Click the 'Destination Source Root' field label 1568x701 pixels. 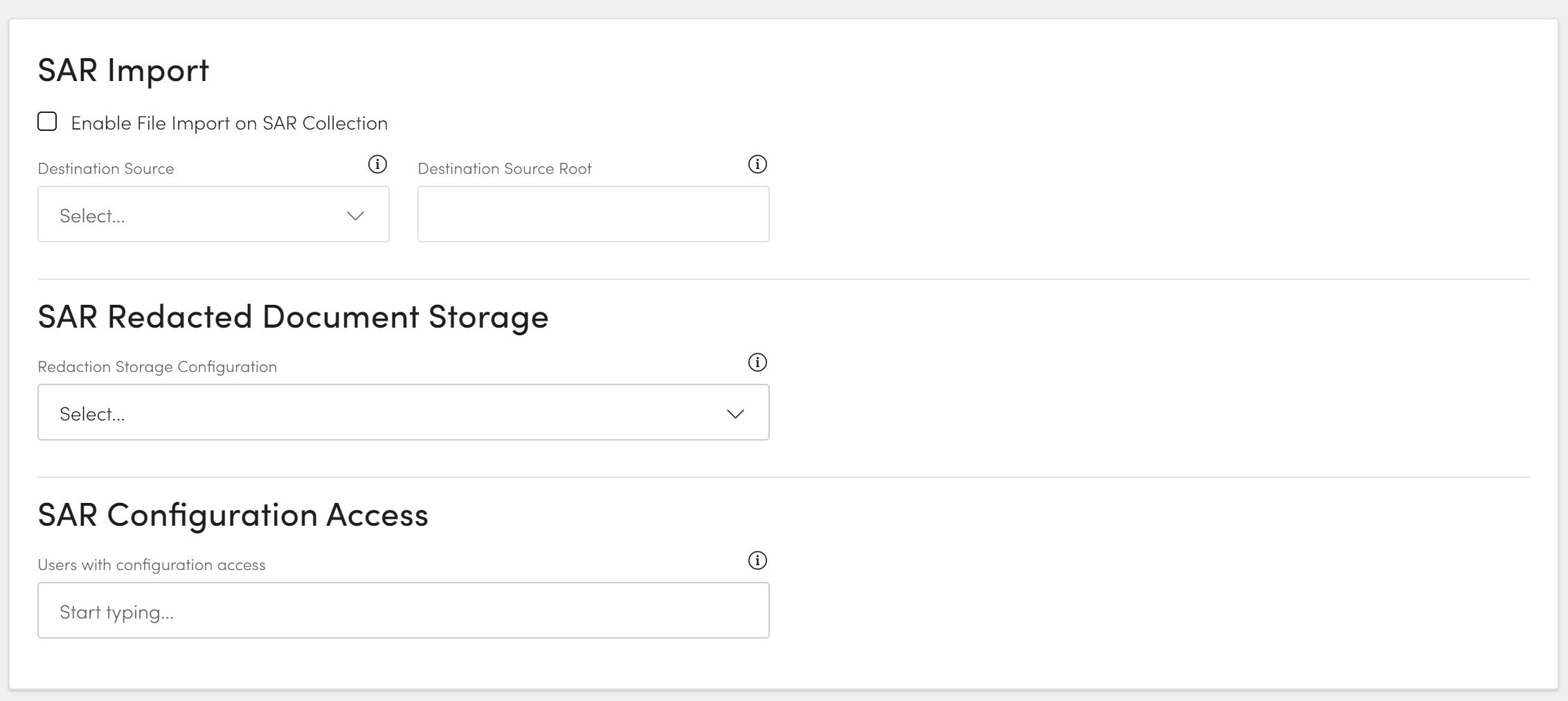505,169
